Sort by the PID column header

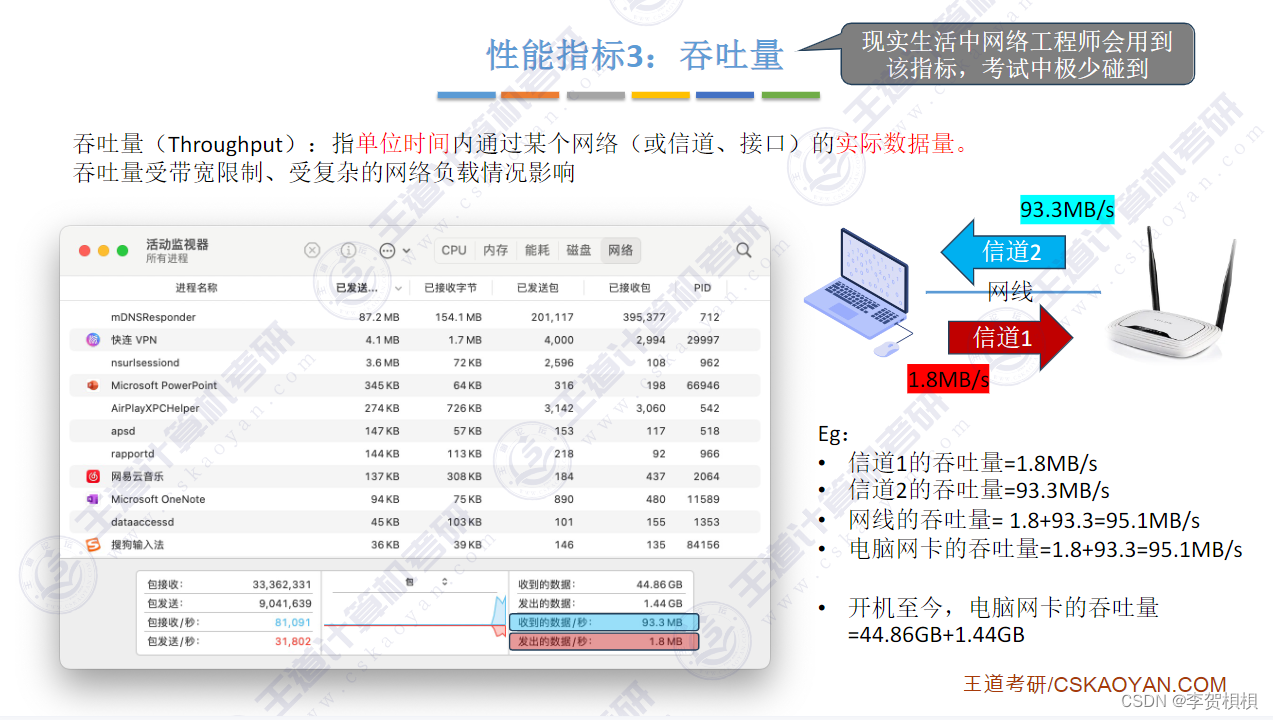point(703,288)
